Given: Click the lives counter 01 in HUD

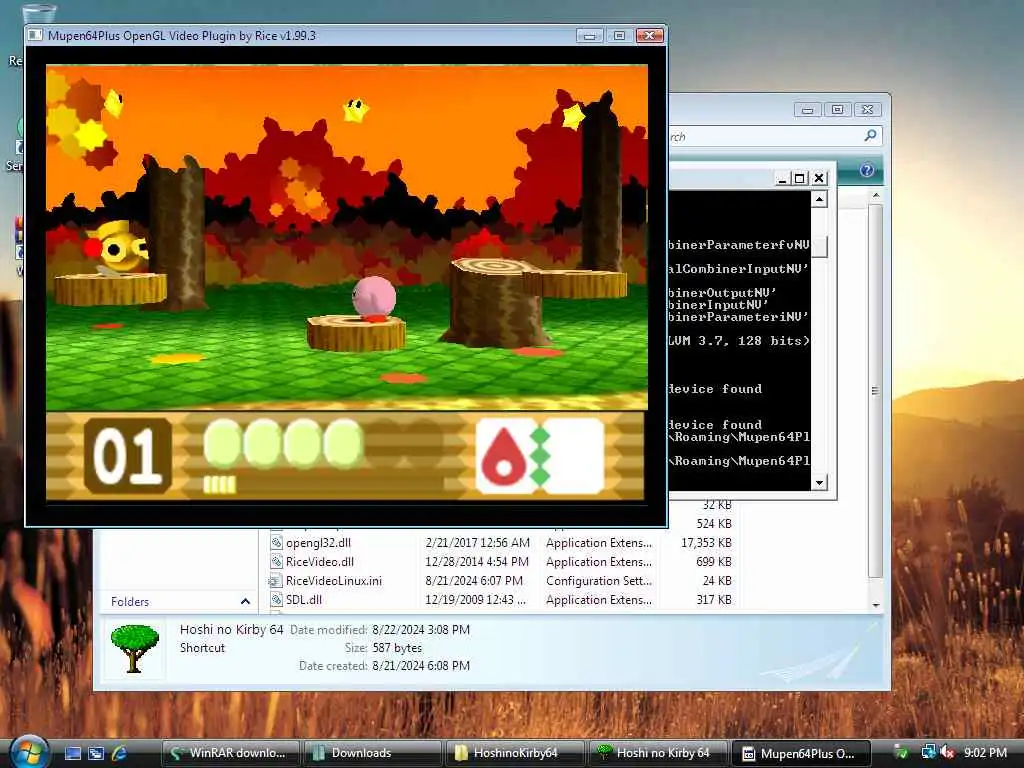Looking at the screenshot, I should [x=128, y=455].
